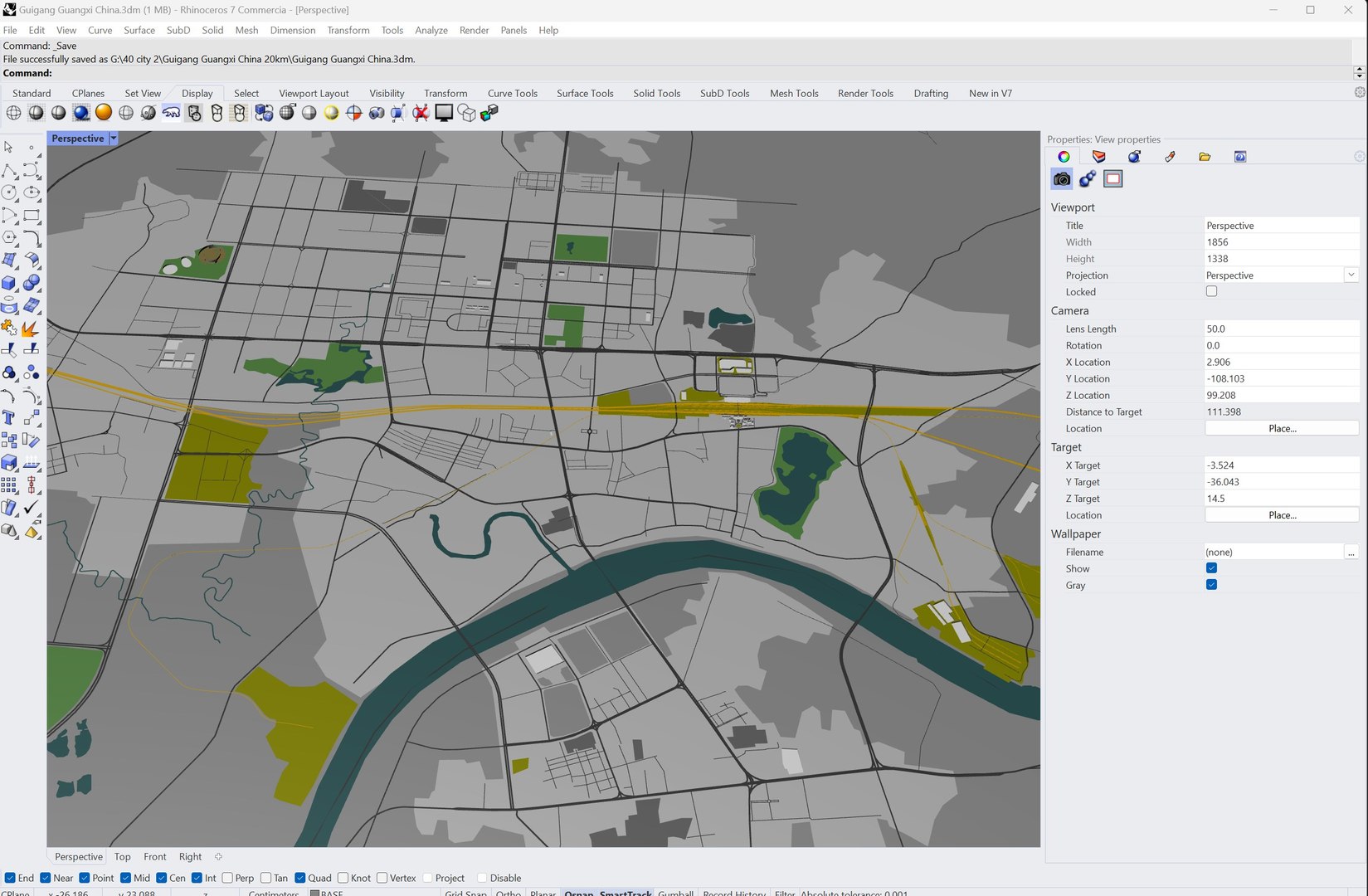Activate the Explode tool icon

(x=31, y=329)
